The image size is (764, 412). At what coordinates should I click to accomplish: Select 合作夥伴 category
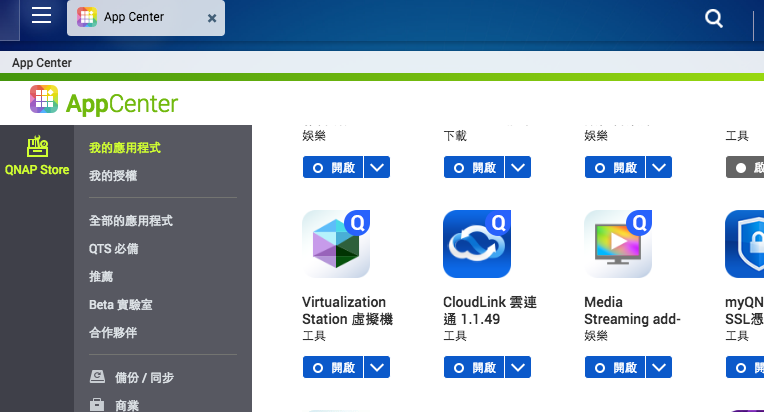point(113,332)
